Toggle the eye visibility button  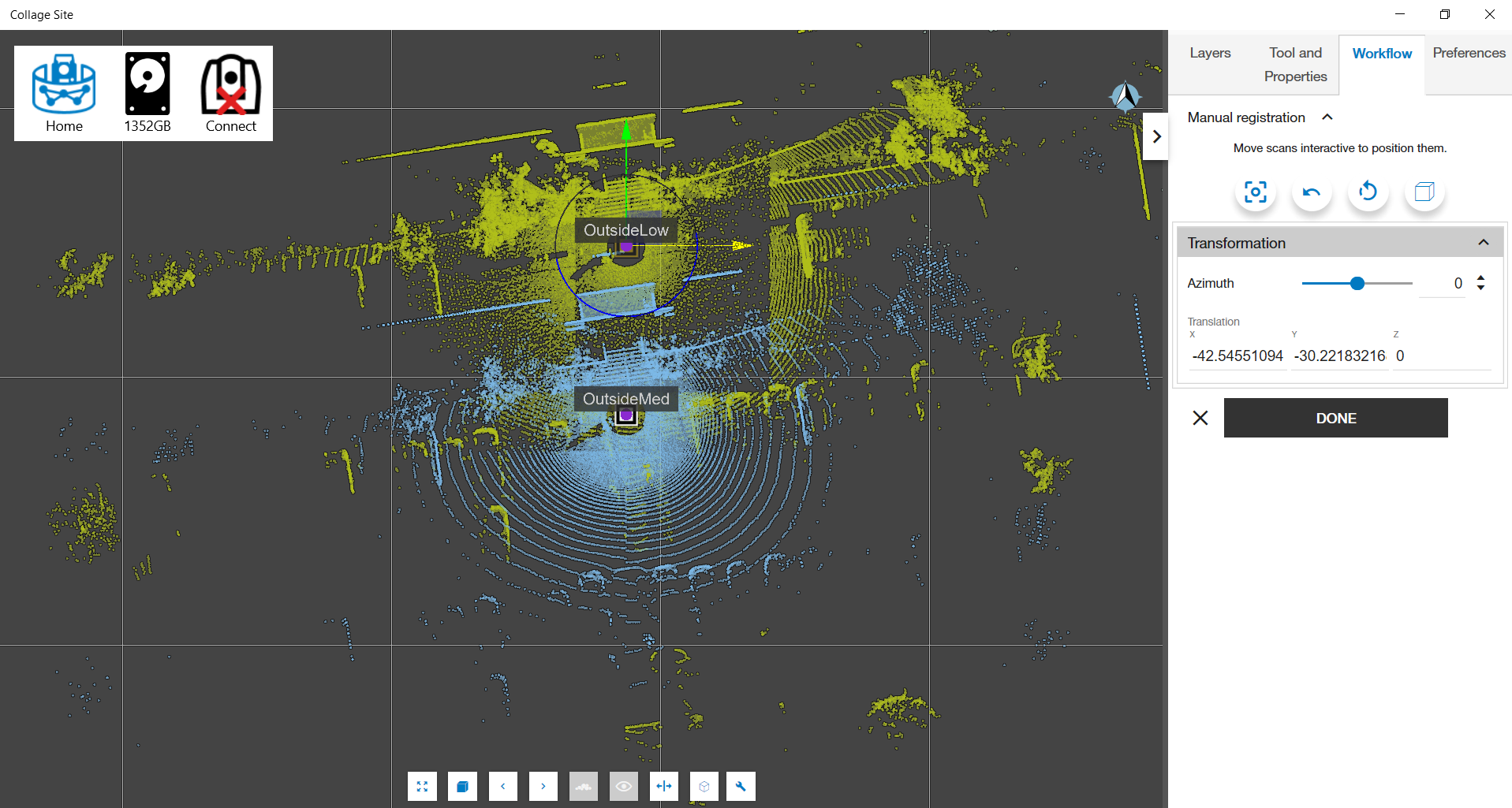pos(623,786)
